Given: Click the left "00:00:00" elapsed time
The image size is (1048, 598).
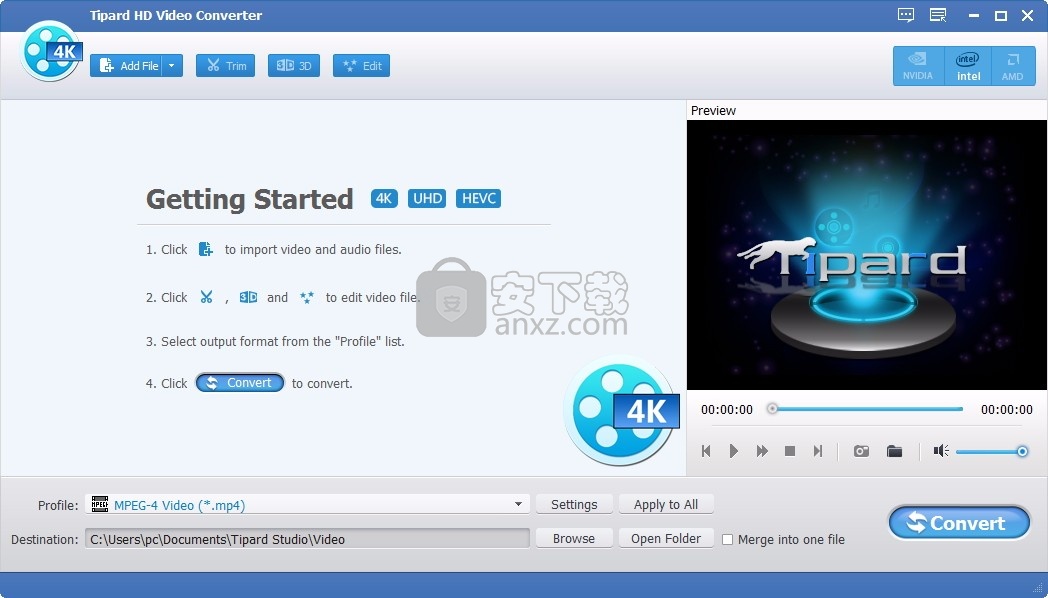Looking at the screenshot, I should pyautogui.click(x=727, y=410).
